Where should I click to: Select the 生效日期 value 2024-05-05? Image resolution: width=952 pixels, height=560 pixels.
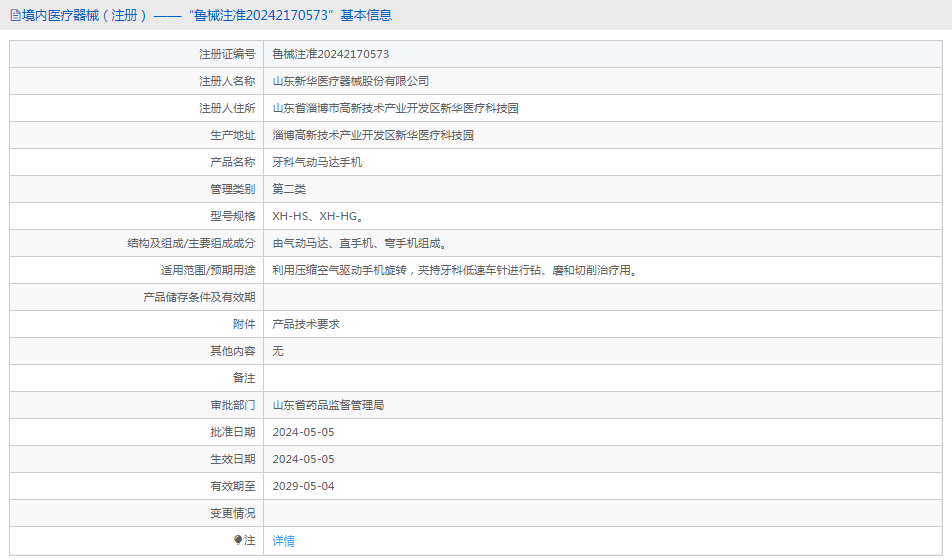click(304, 459)
